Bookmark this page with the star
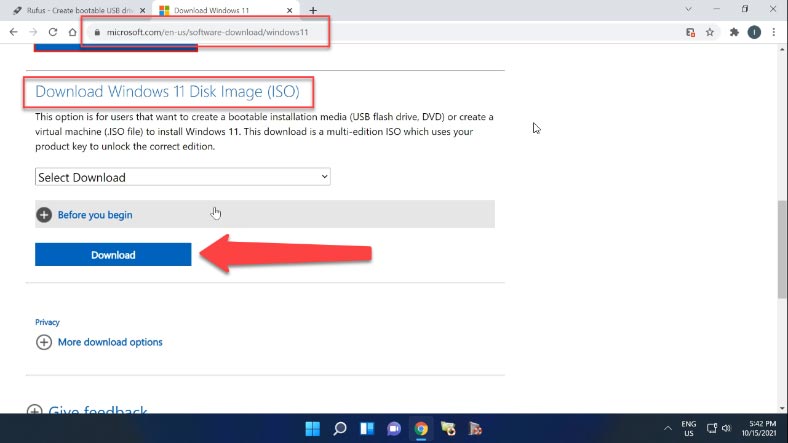The width and height of the screenshot is (788, 443). (710, 32)
